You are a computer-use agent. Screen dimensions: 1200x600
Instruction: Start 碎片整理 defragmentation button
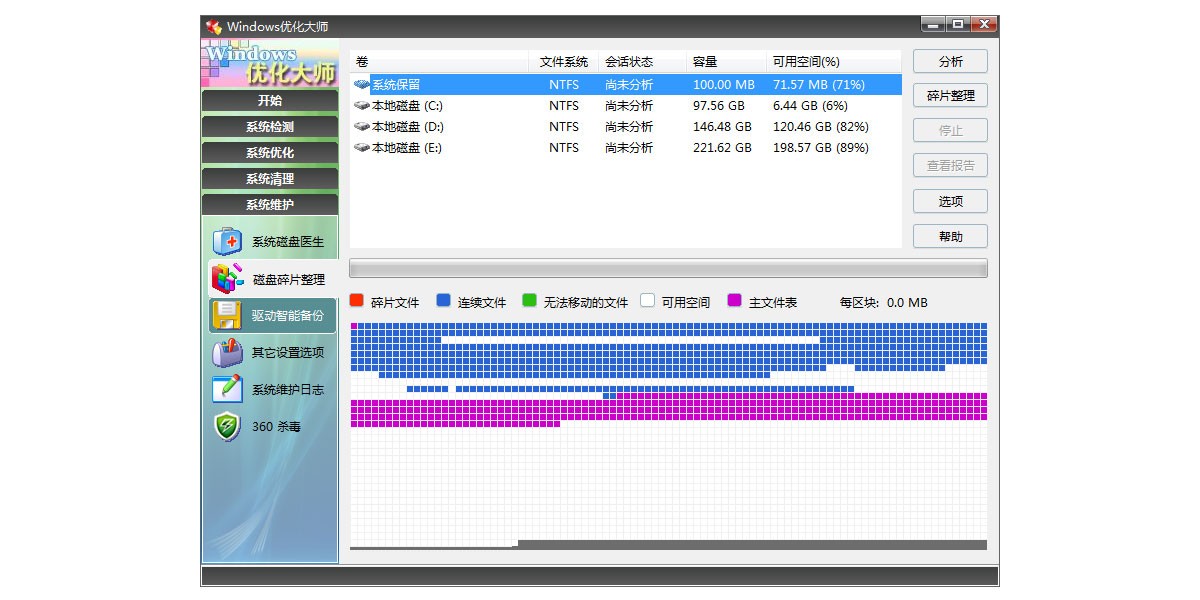click(x=950, y=96)
